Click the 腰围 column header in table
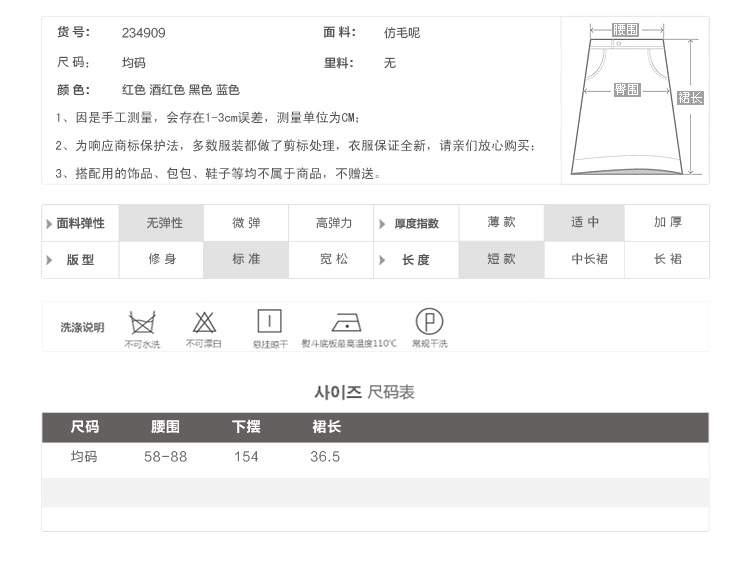 click(x=165, y=427)
